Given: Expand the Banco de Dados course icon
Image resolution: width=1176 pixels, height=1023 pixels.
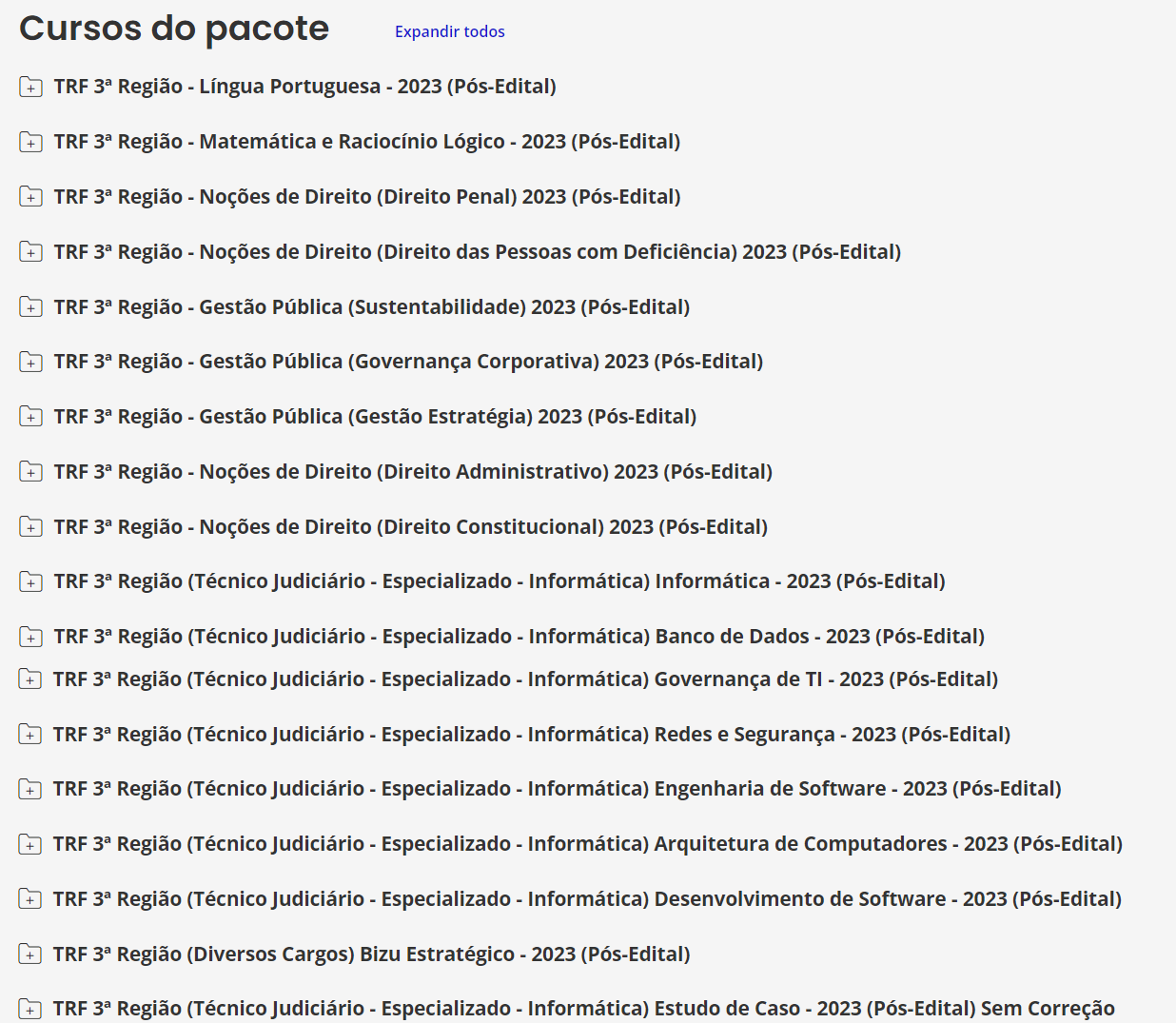Looking at the screenshot, I should (x=30, y=638).
